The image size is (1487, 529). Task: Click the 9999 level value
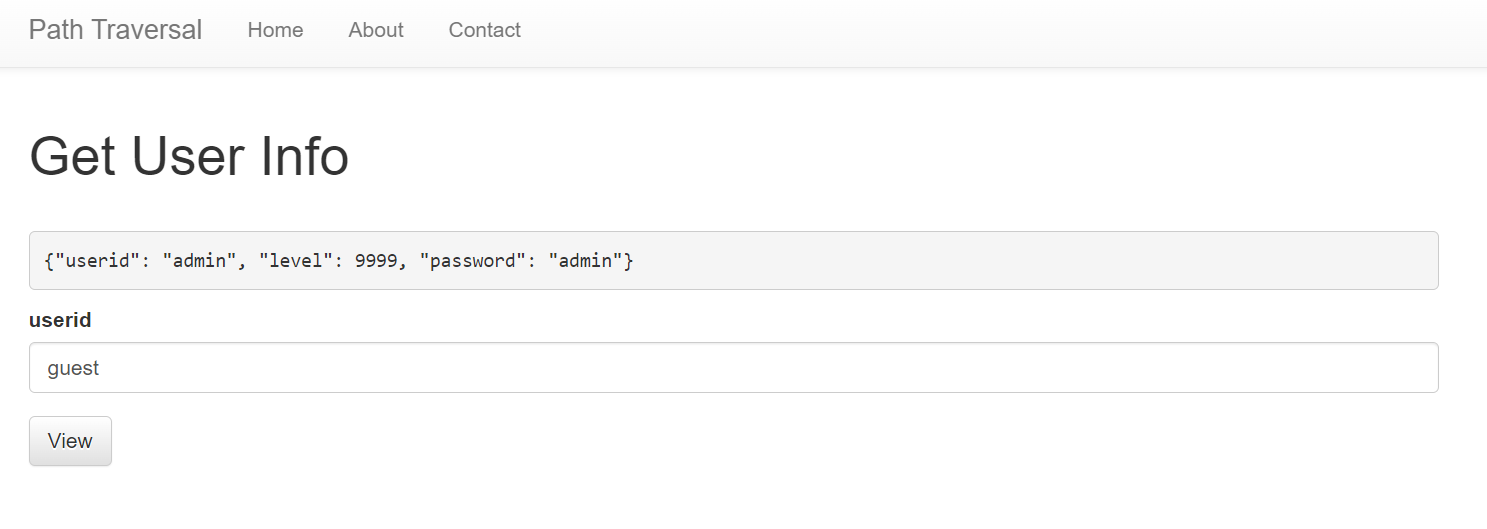click(376, 261)
